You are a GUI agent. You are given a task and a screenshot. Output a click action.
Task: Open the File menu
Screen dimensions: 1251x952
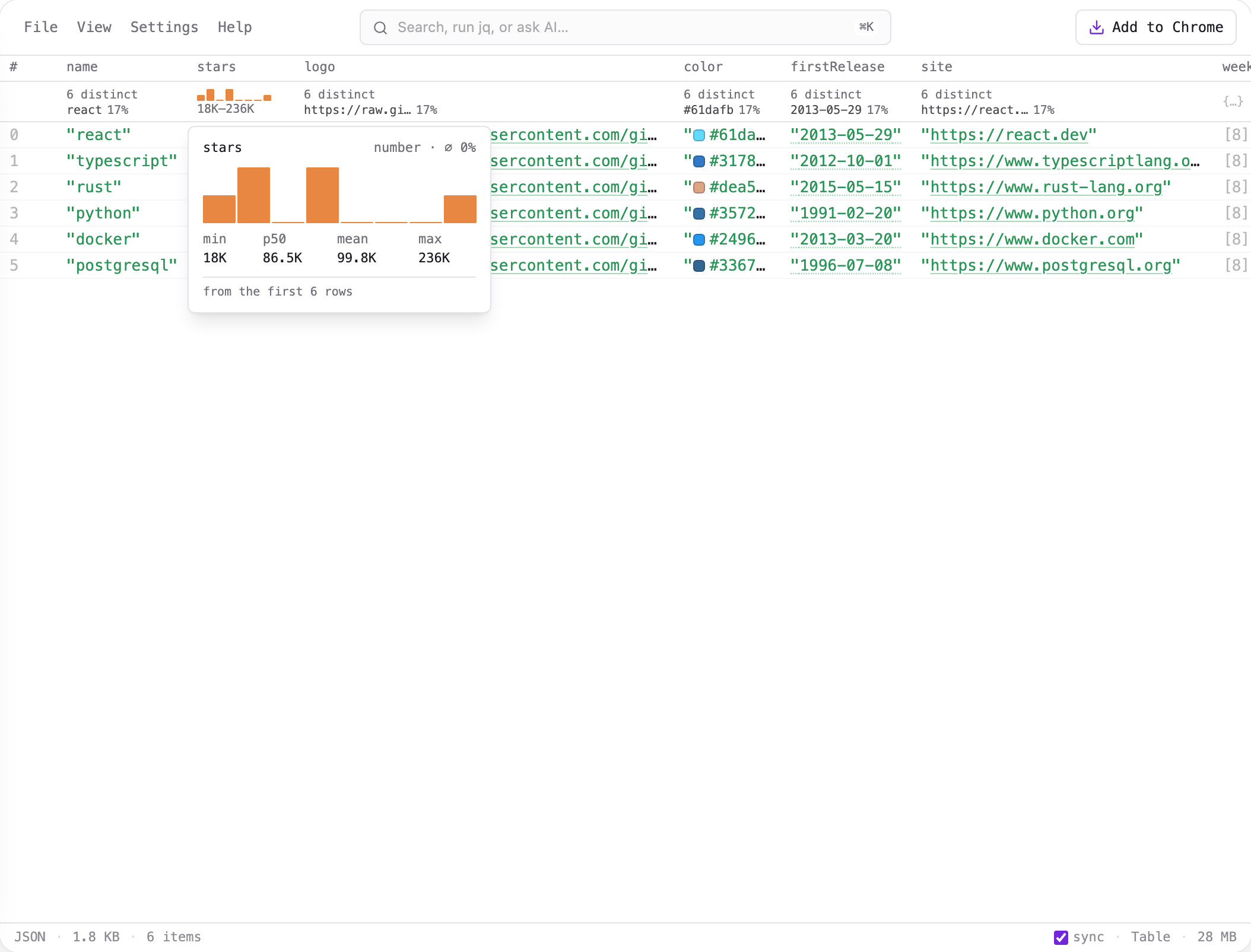coord(41,27)
